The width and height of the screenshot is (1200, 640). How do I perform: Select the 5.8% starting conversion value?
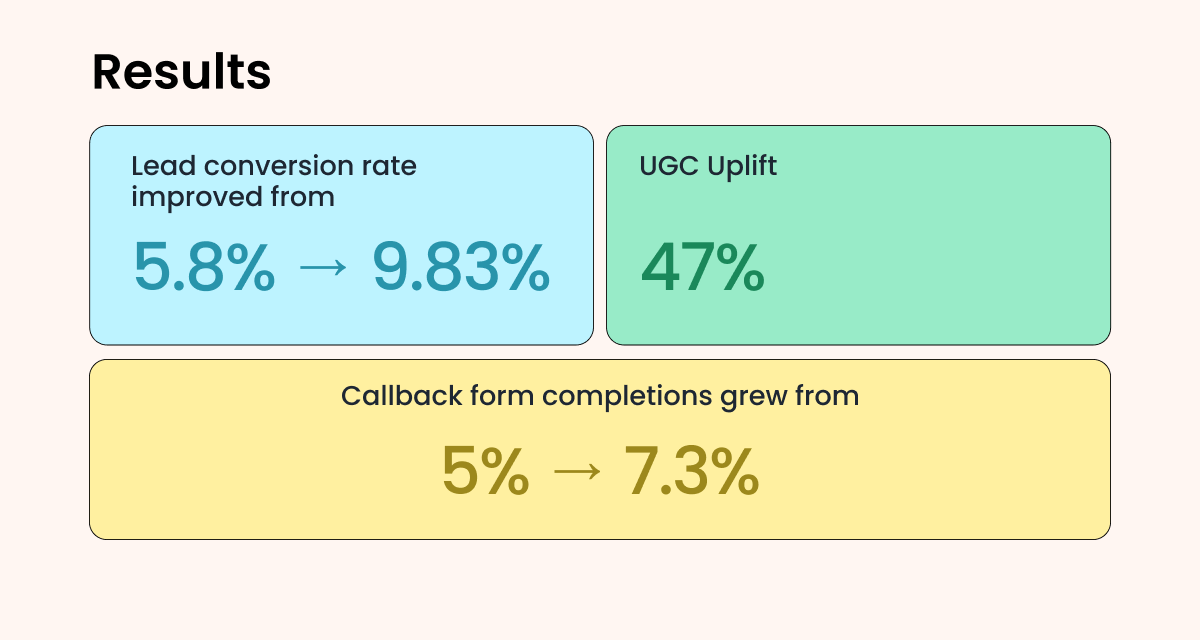tap(204, 268)
